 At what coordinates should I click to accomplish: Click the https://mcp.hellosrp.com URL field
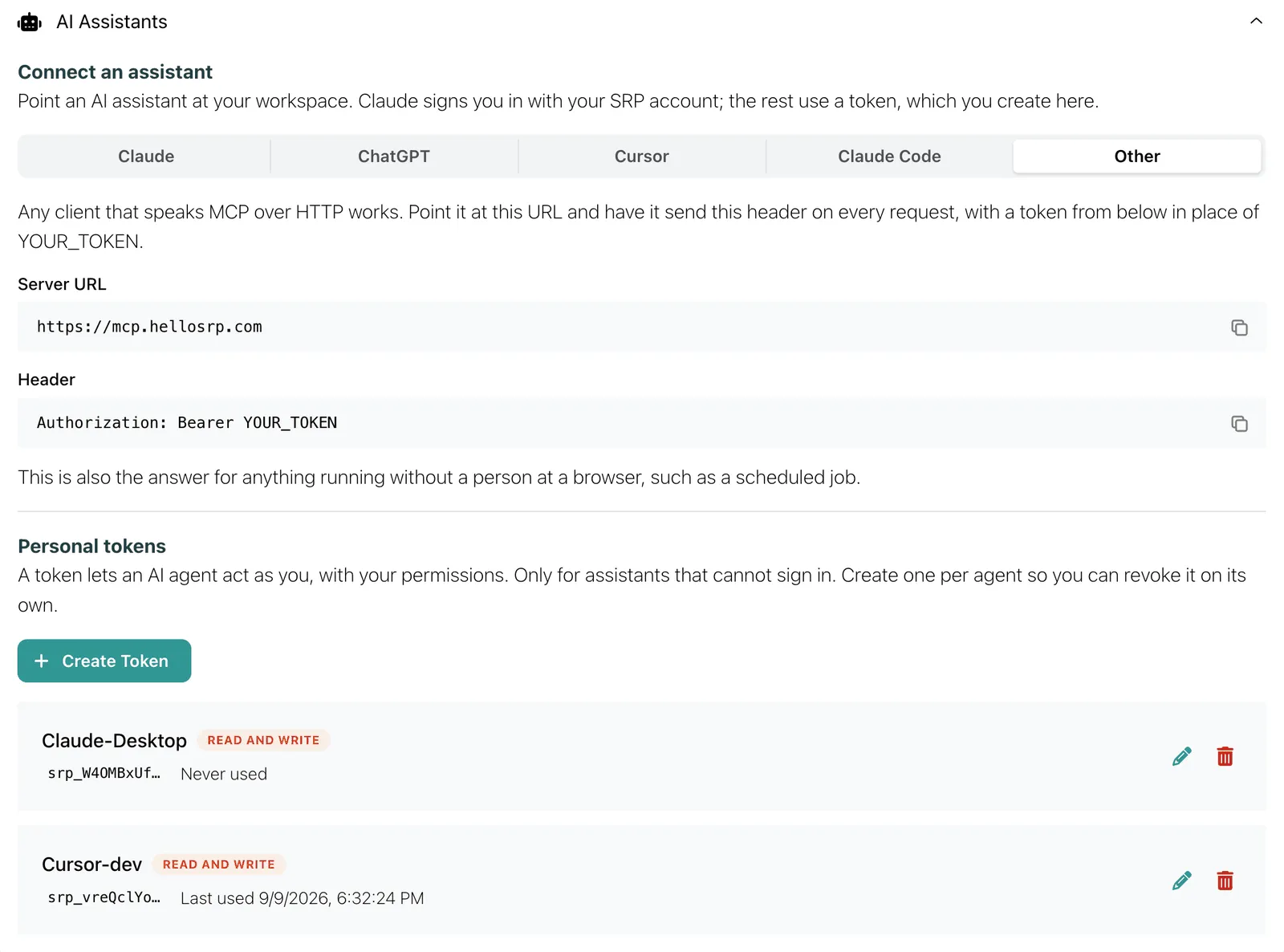(x=642, y=328)
